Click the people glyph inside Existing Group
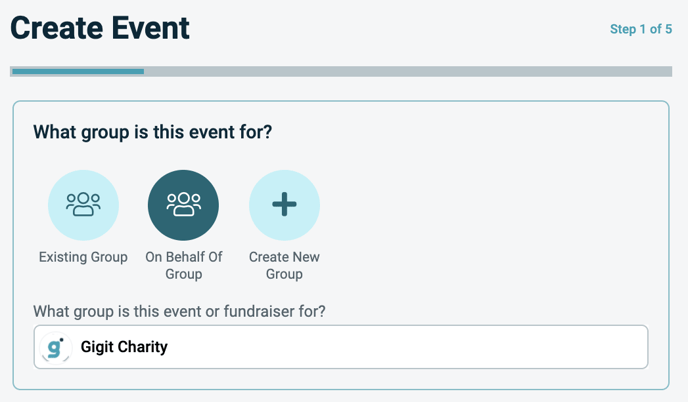 click(83, 204)
